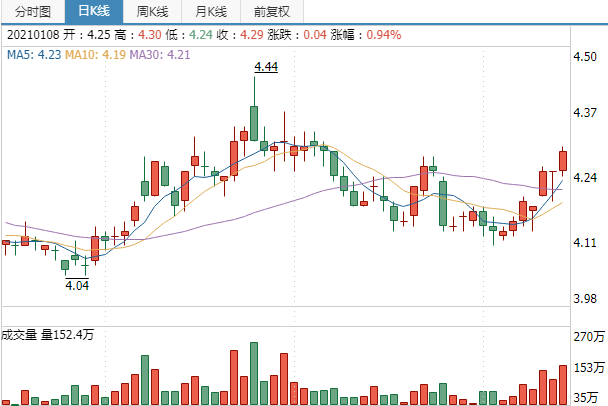Viewport: 608px width, 406px height.
Task: Click the 270万 volume axis label
Action: 589,338
